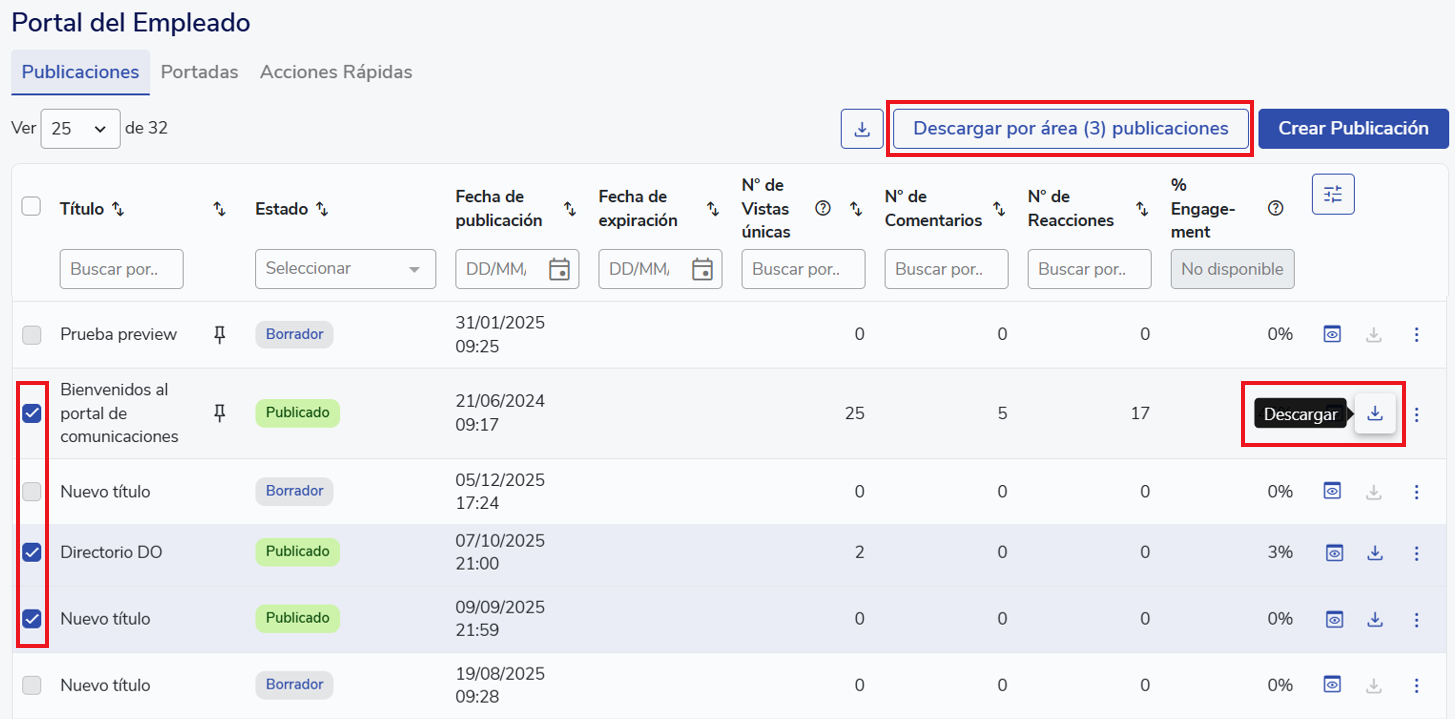Uncheck the Directorio DO row checkbox

pos(32,552)
